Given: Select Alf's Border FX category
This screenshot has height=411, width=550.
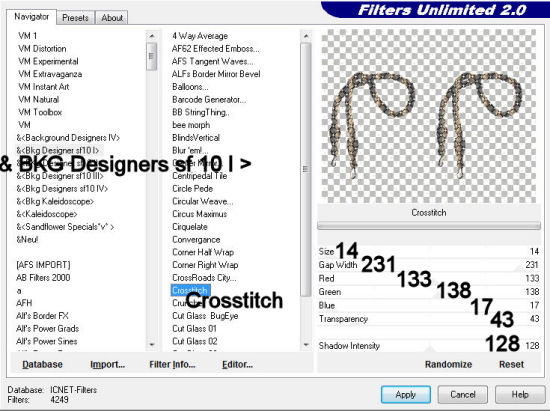Looking at the screenshot, I should pos(42,316).
